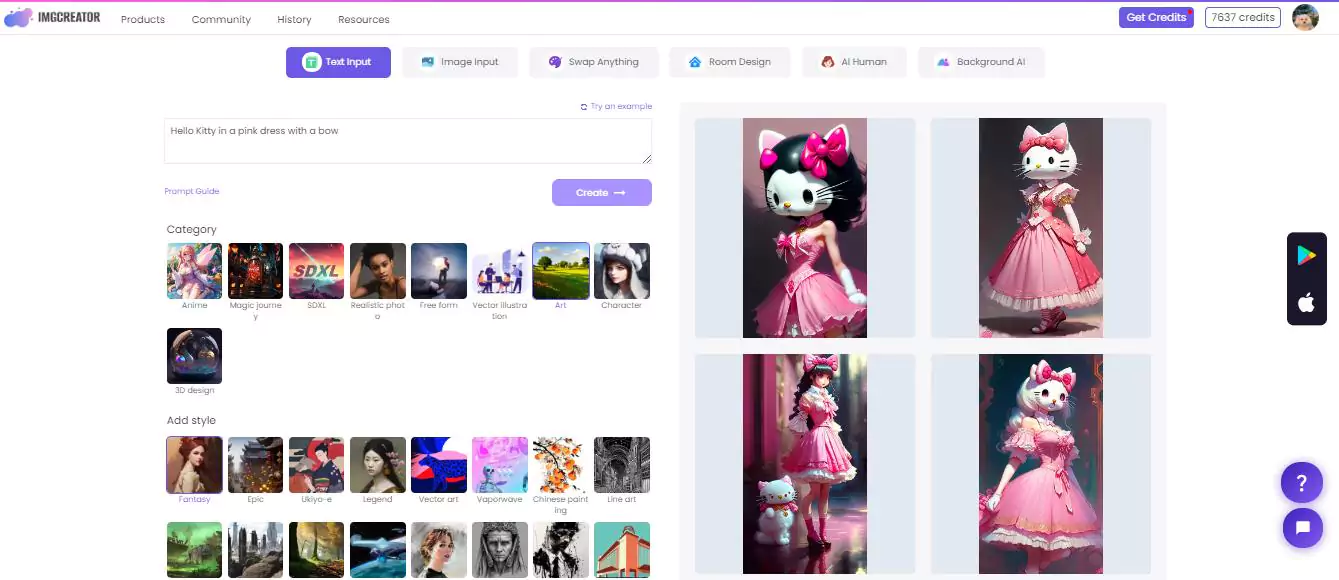Open the chat bubble support button

1302,527
